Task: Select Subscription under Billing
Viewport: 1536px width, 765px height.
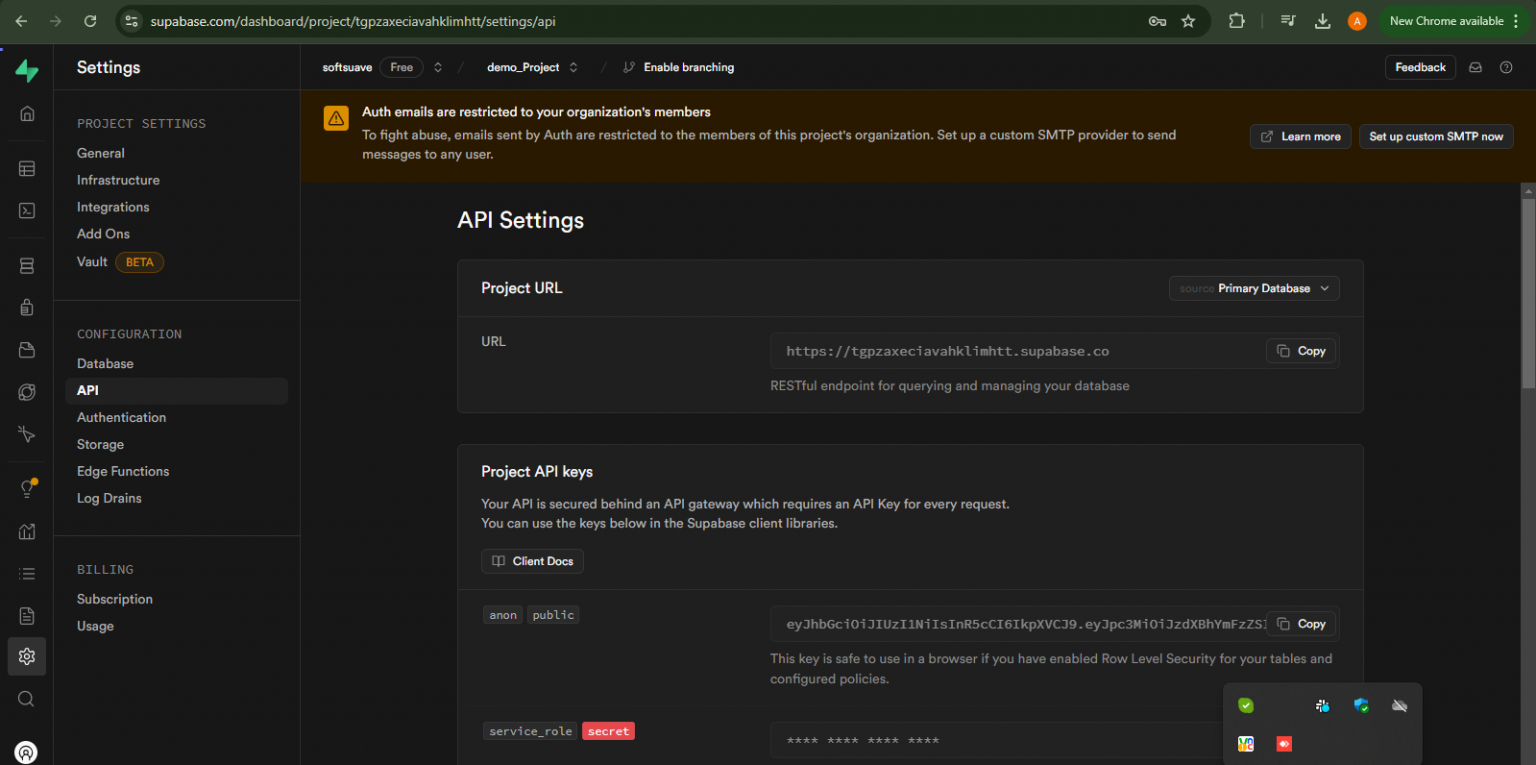Action: pos(114,598)
